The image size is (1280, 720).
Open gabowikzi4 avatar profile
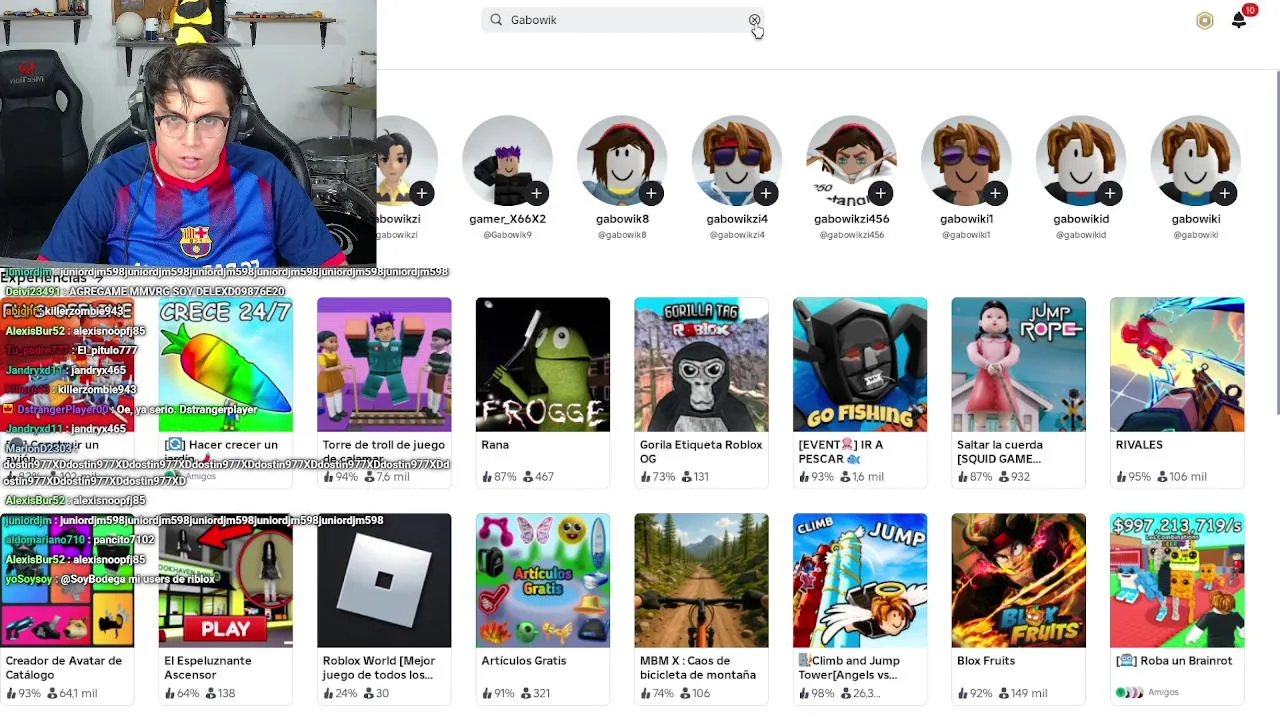click(737, 161)
